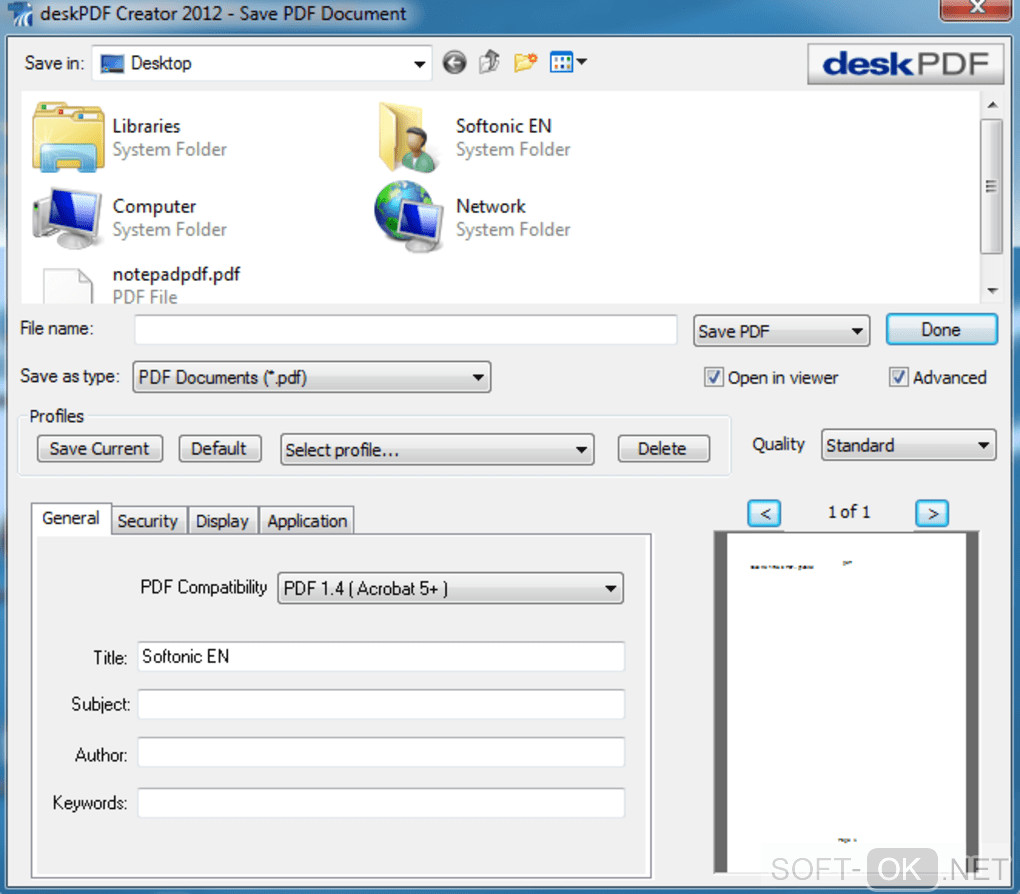Image resolution: width=1020 pixels, height=894 pixels.
Task: Open the Select profile dropdown
Action: tap(437, 450)
